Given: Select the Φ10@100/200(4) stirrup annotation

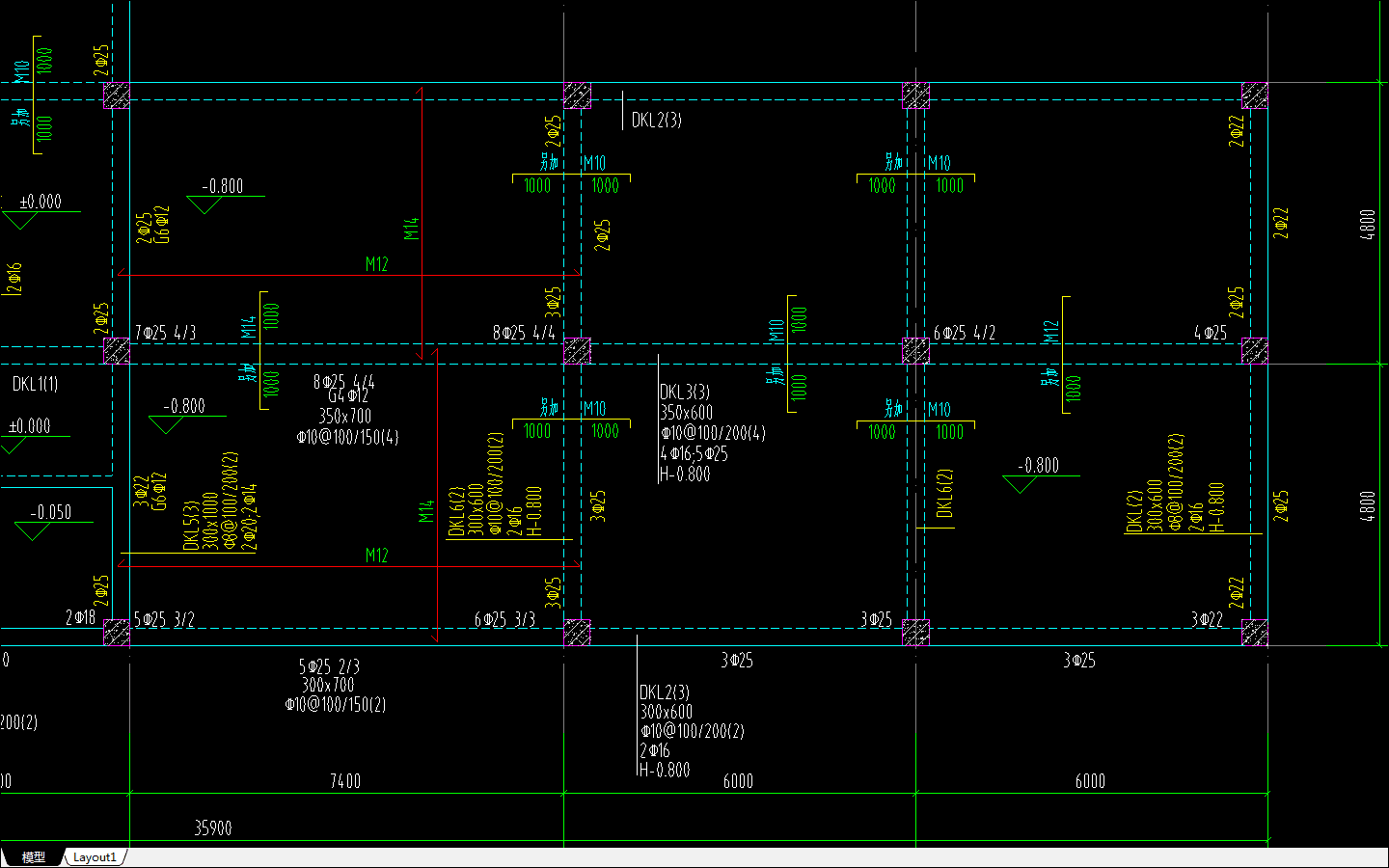Looking at the screenshot, I should [x=713, y=433].
